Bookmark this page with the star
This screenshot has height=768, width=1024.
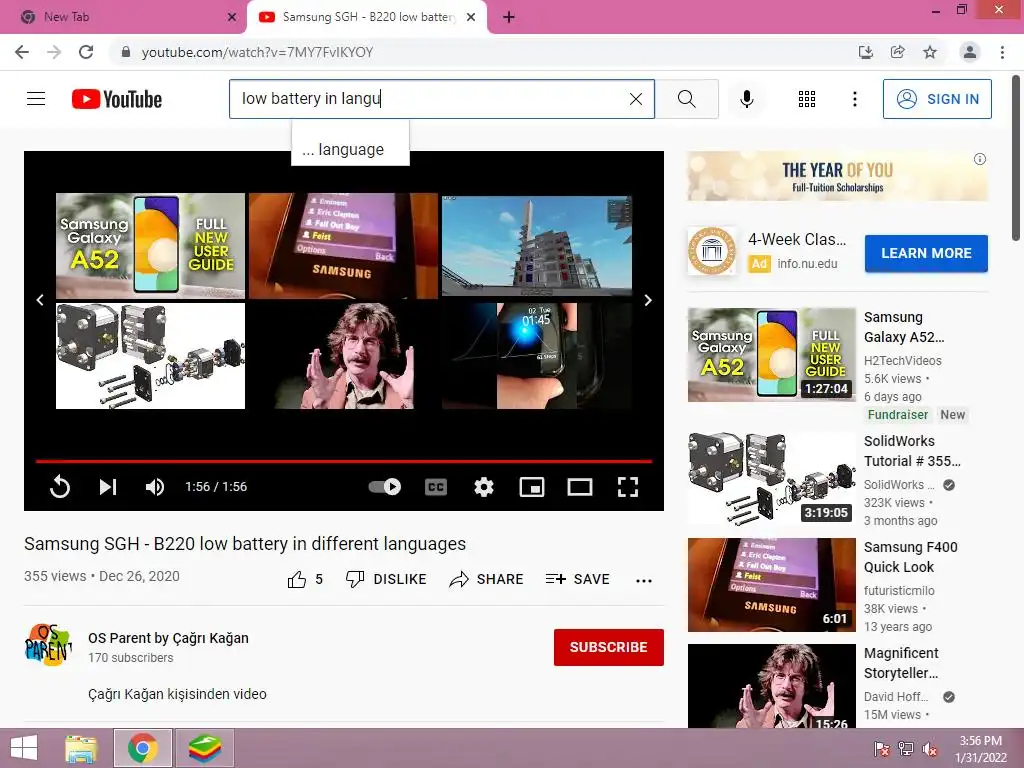point(930,52)
